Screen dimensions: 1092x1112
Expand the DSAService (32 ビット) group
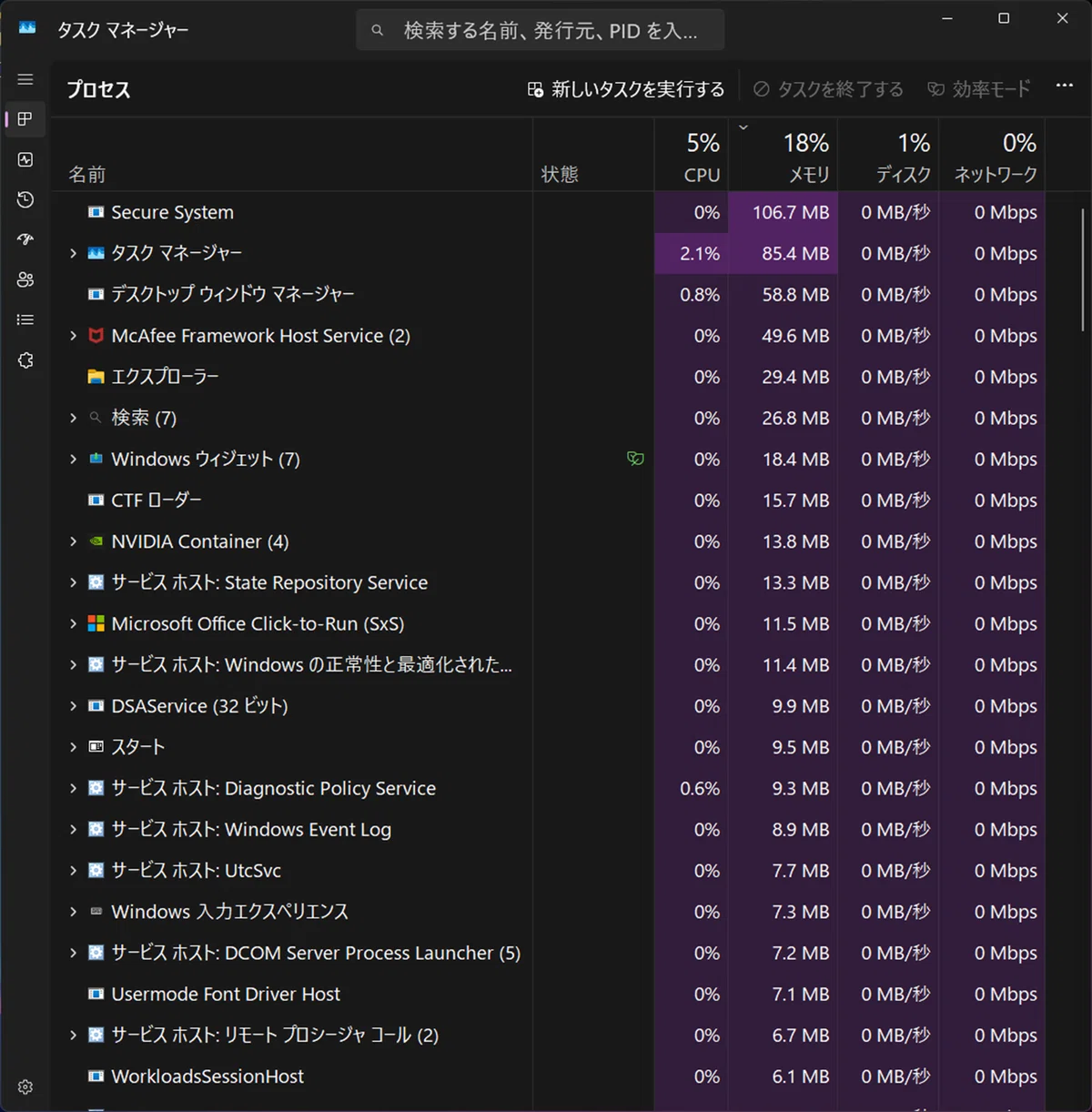[73, 706]
